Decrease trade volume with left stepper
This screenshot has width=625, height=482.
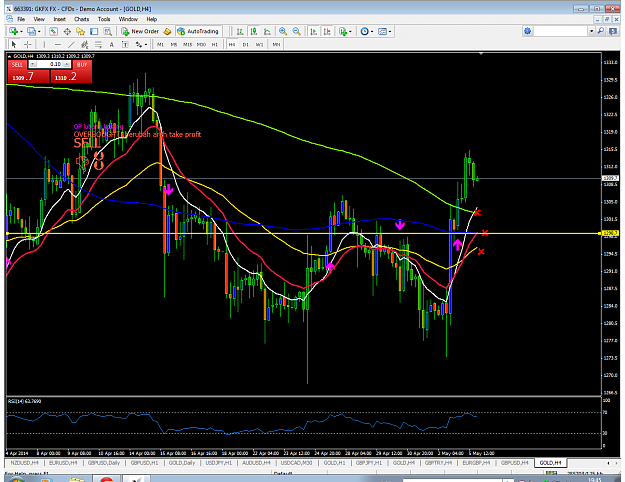33,64
